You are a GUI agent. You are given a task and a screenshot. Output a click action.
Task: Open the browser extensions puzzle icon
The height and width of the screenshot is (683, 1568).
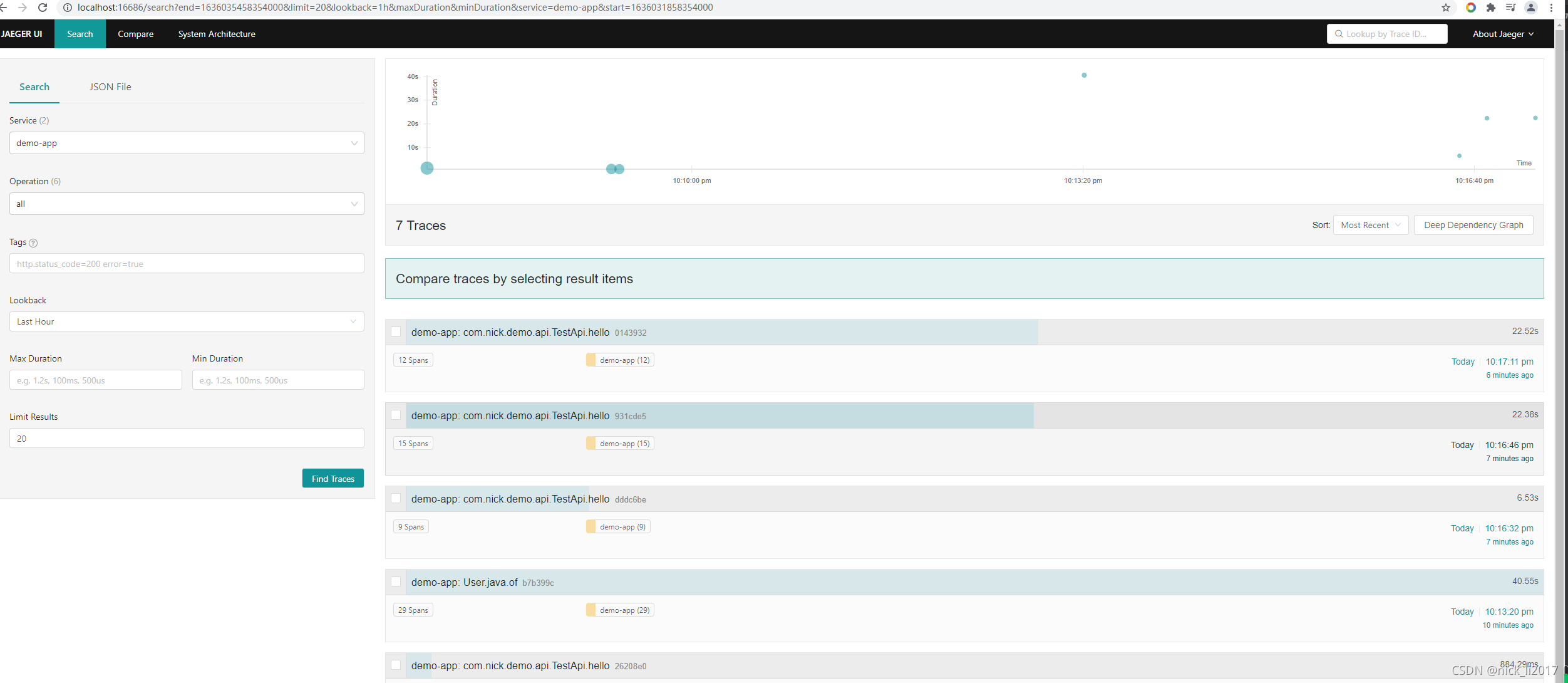[1491, 8]
